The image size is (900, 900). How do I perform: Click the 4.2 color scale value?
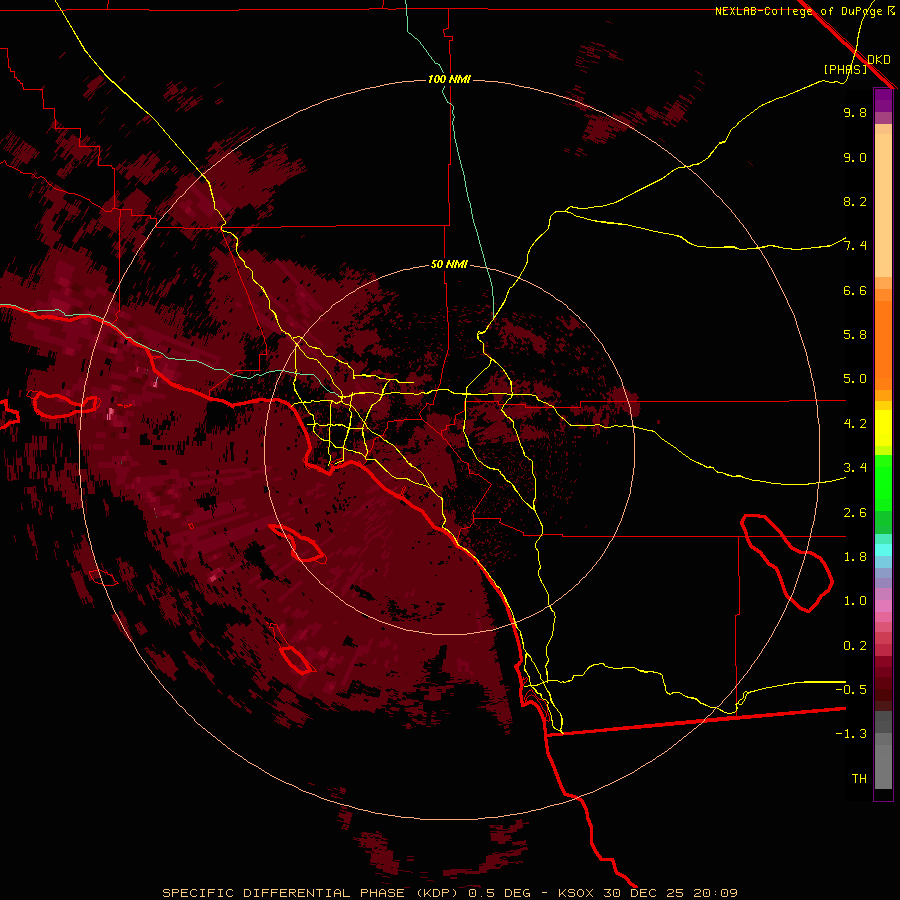click(x=855, y=424)
